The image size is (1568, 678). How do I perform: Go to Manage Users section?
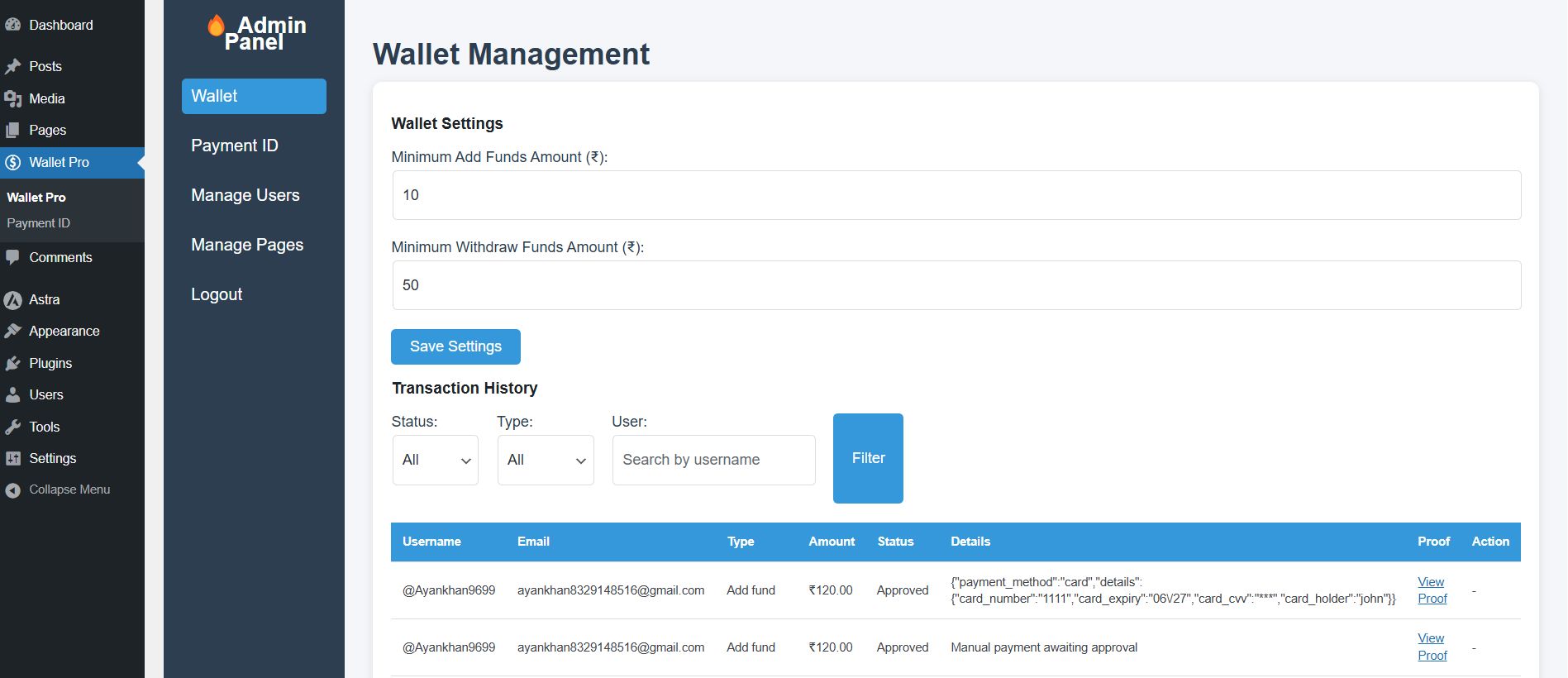245,195
